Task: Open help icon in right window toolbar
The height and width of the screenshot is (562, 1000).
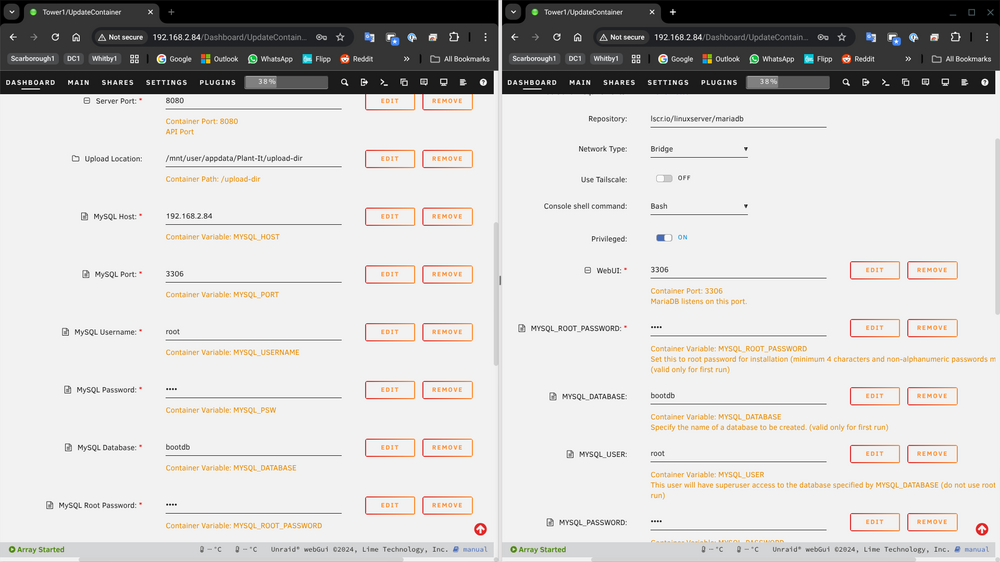Action: coord(985,82)
